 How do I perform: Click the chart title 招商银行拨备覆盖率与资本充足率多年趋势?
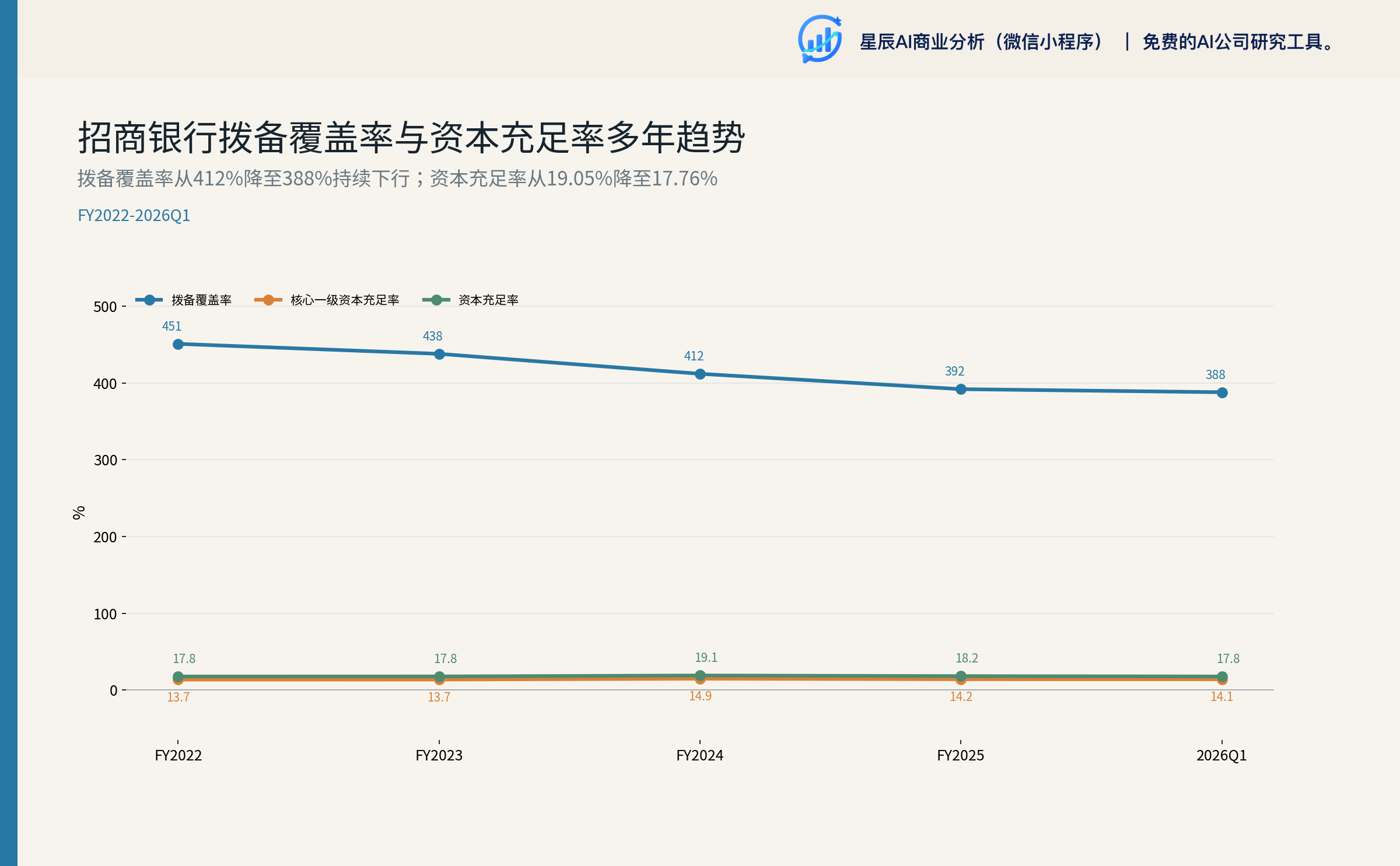412,138
